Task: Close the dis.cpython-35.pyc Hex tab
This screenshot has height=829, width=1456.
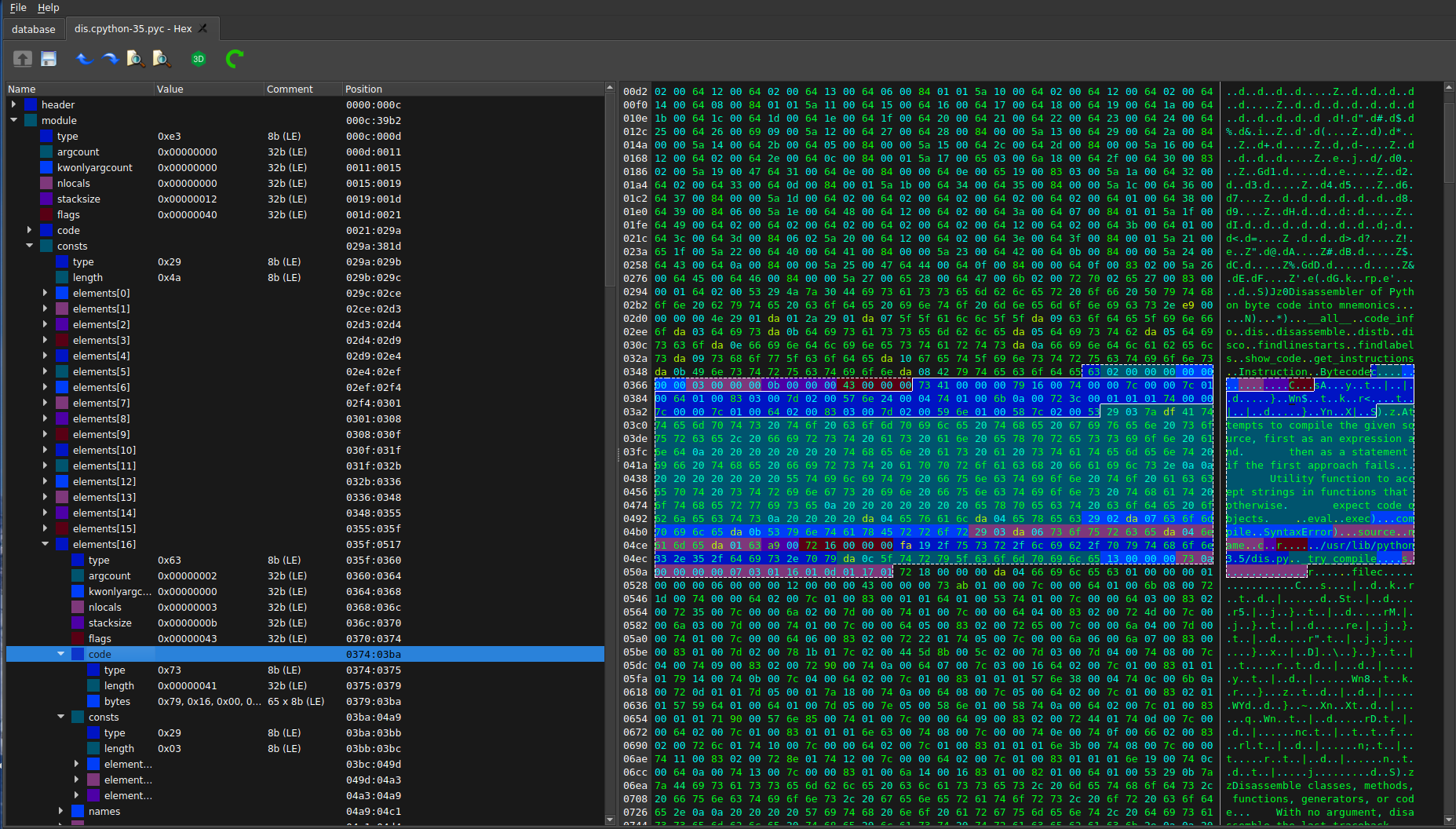Action: coord(203,28)
